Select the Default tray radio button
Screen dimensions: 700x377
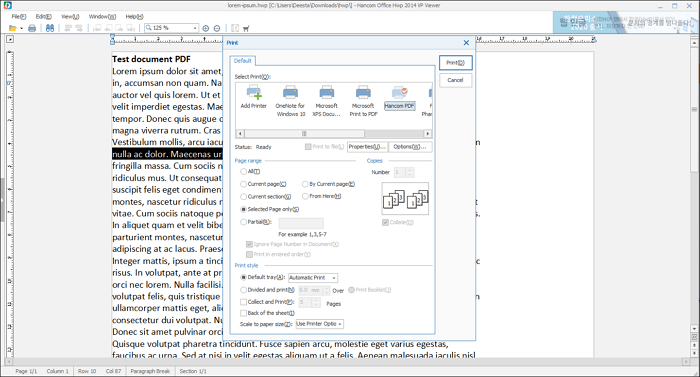pos(243,277)
